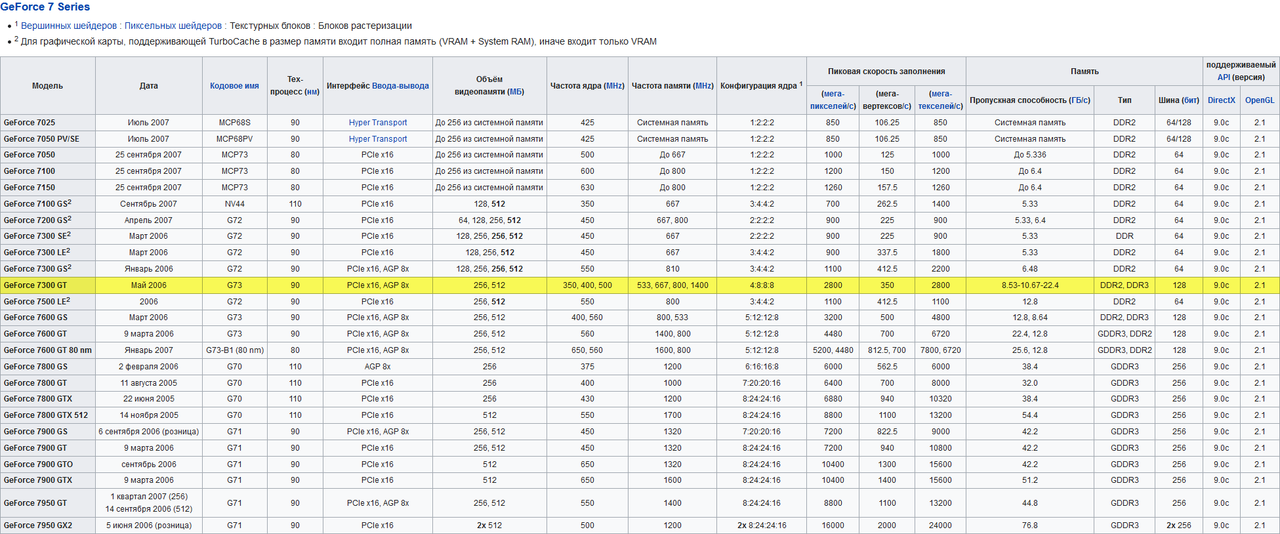This screenshot has width=1280, height=534.
Task: Select the NV44 code name cell
Action: (234, 203)
